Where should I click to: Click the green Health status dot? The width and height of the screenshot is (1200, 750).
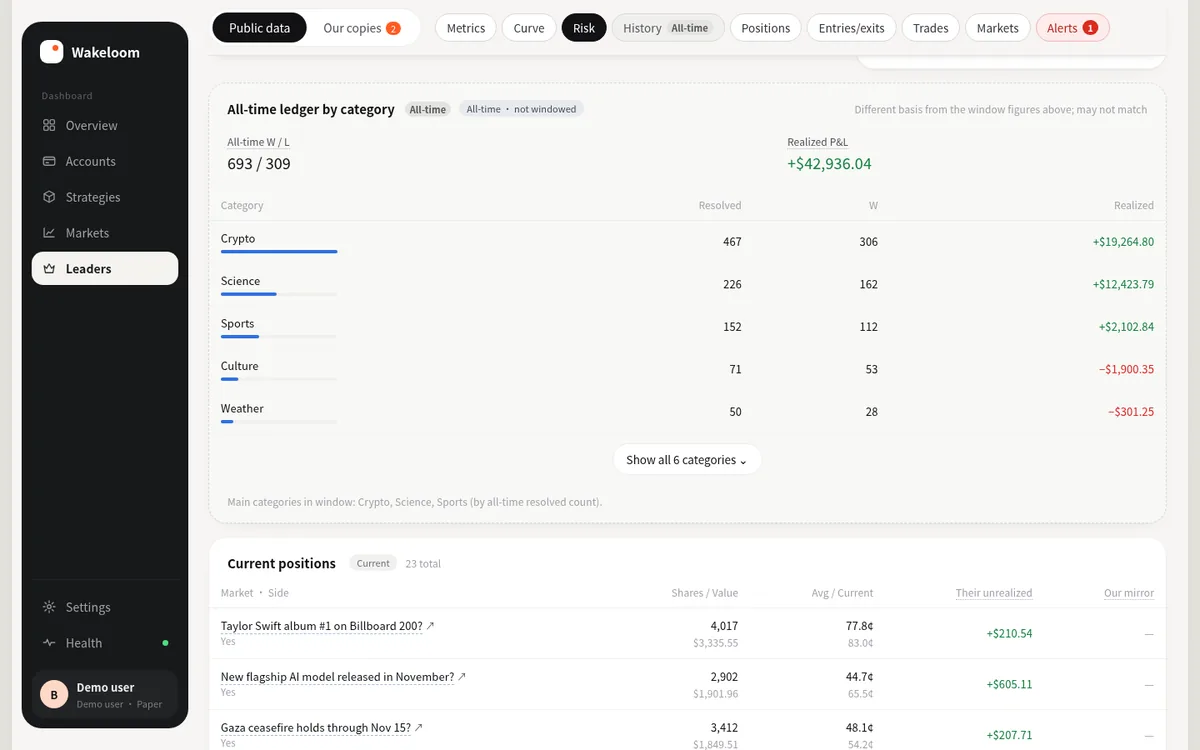tap(165, 644)
